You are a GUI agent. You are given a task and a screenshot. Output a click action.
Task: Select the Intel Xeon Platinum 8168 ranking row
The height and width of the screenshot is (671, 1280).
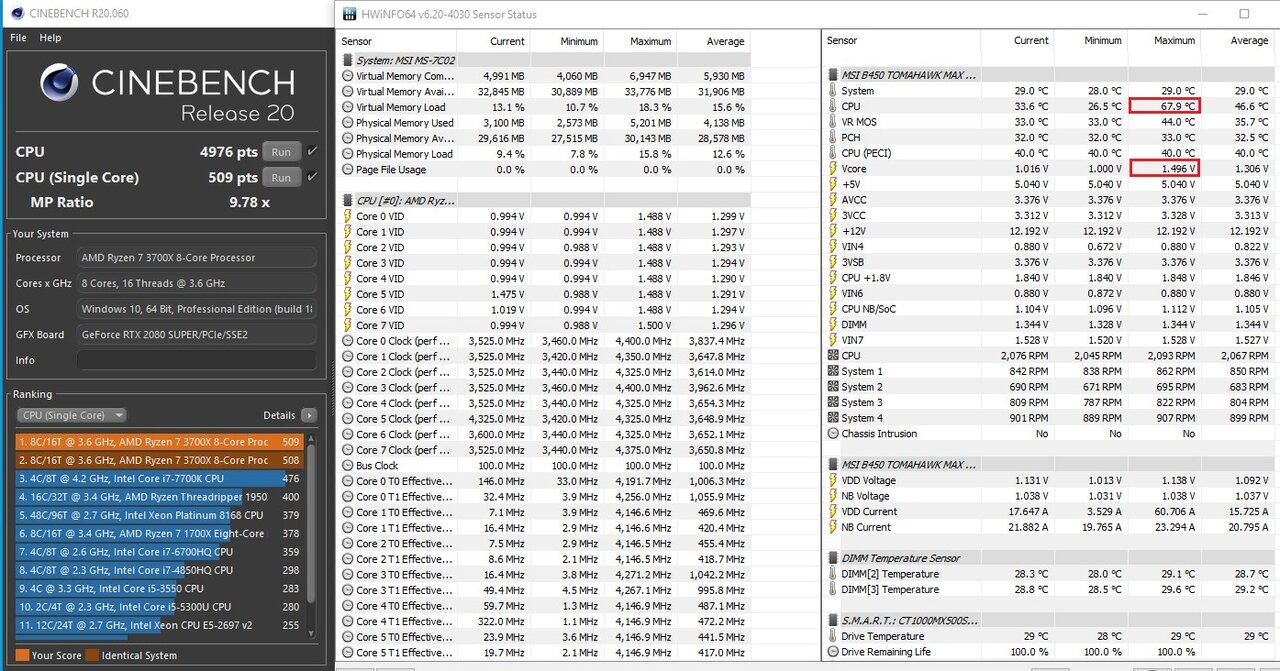160,515
